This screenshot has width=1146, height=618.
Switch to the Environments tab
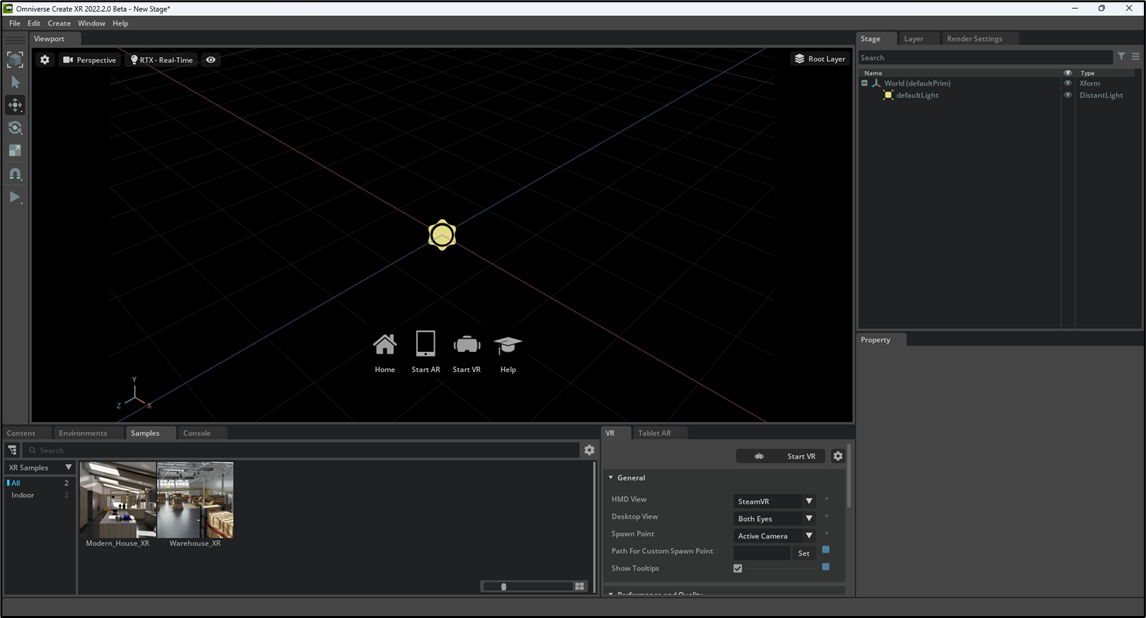(83, 433)
